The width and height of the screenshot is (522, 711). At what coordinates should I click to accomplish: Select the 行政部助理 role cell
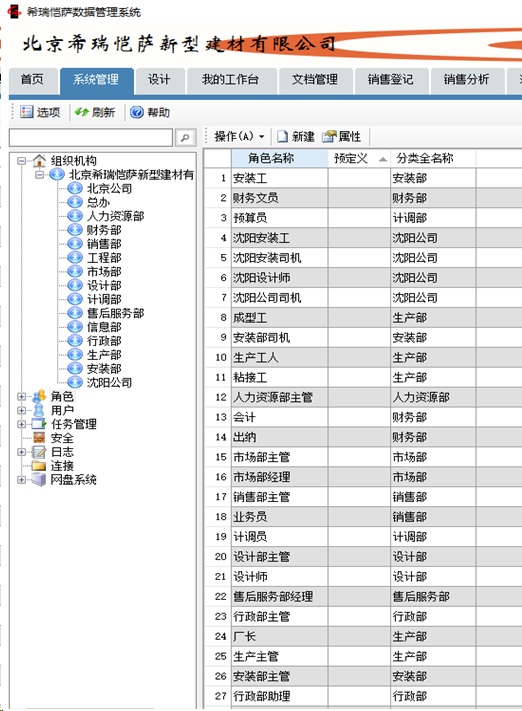280,696
